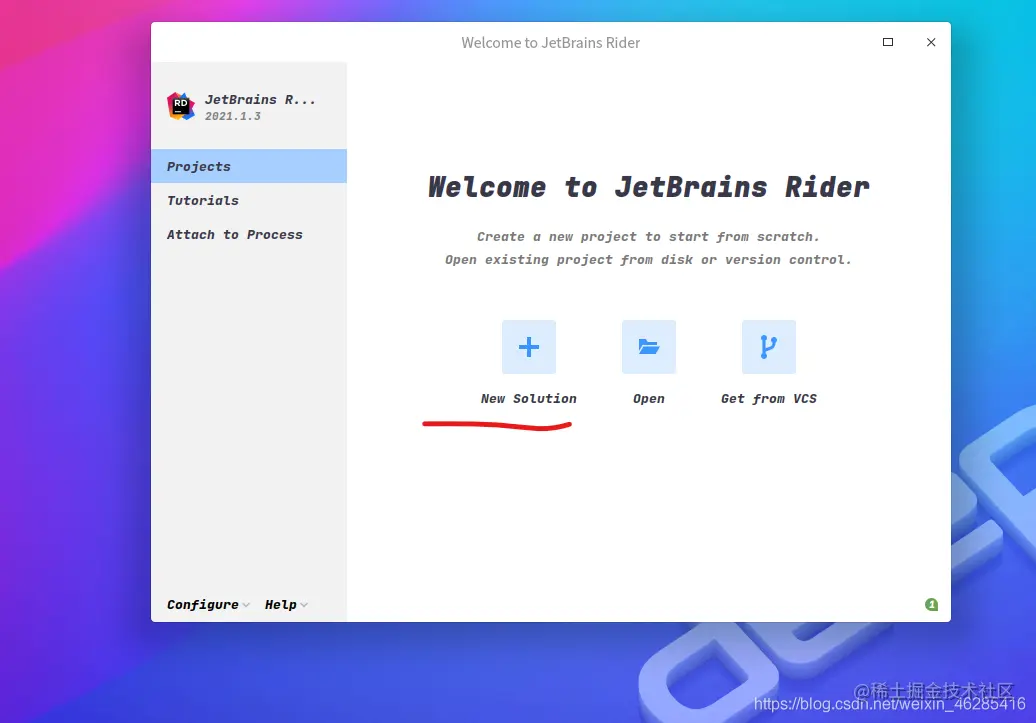Start cloning a repository with the VCS icon
This screenshot has height=723, width=1036.
768,347
